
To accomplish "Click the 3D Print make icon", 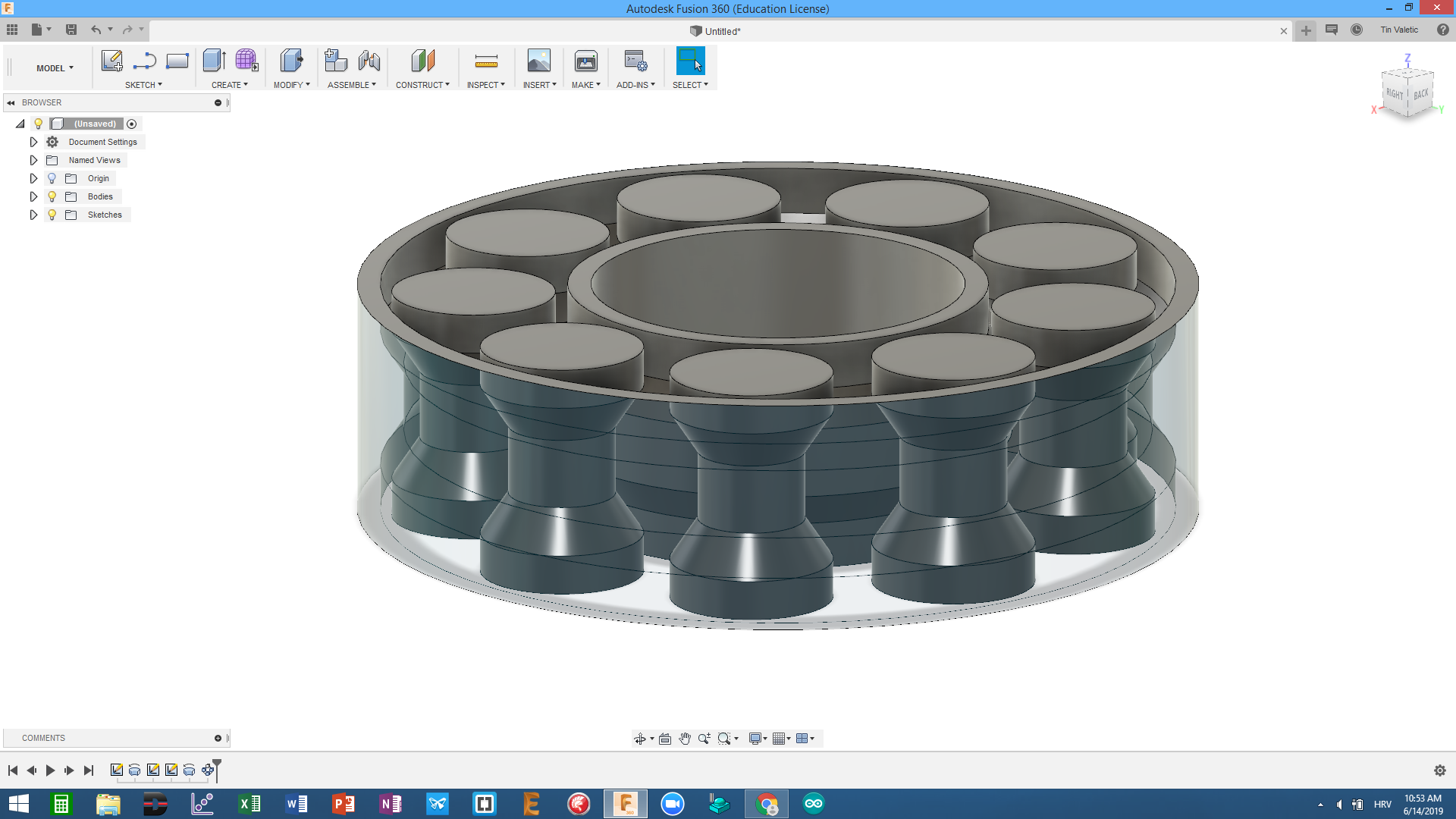I will pyautogui.click(x=585, y=61).
